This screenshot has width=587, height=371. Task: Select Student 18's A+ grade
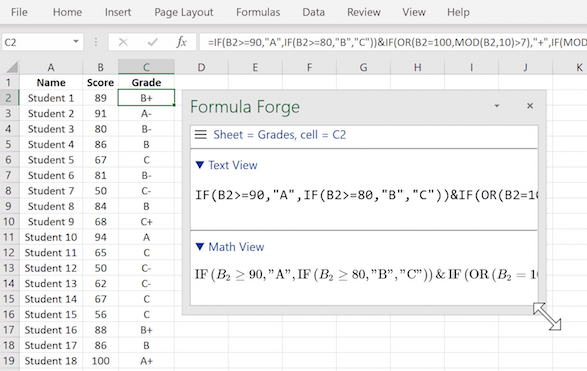pos(146,361)
